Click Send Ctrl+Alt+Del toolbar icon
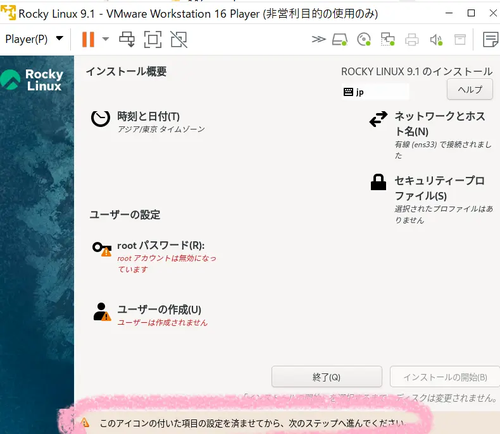The height and width of the screenshot is (434, 500). tap(127, 39)
